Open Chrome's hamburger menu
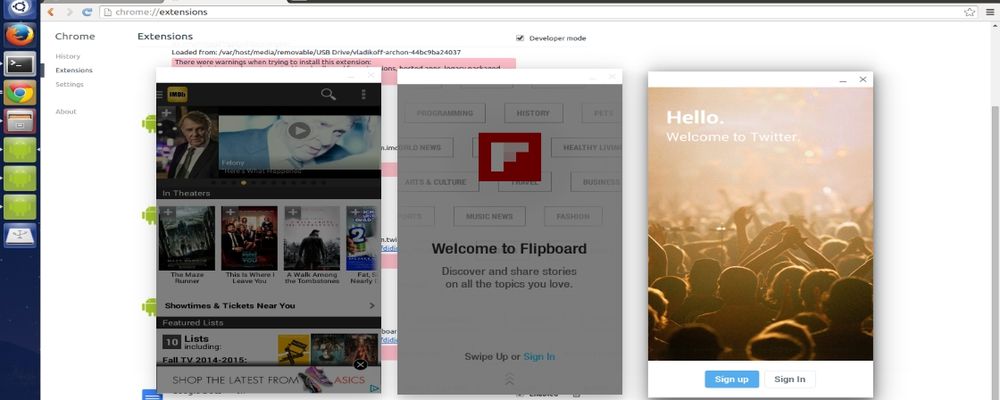The image size is (1000, 400). (x=990, y=12)
